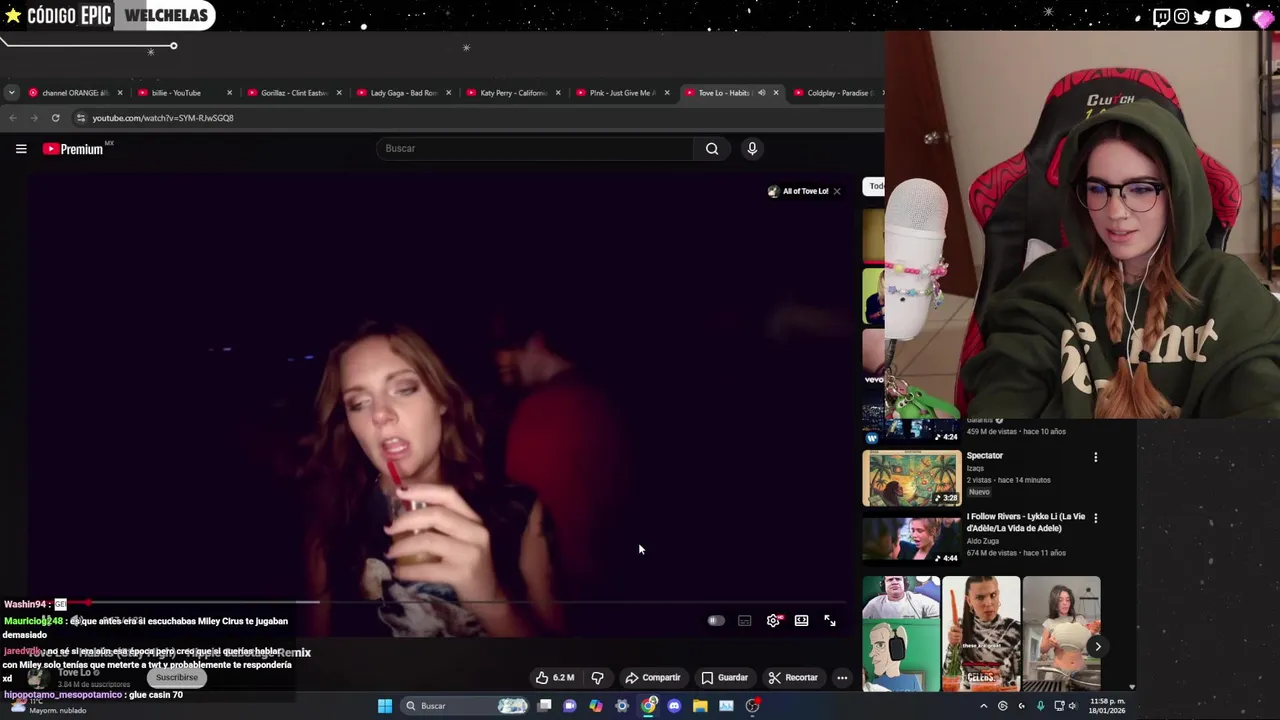This screenshot has height=720, width=1280.
Task: Show next Shorts with the right arrow
Action: coord(1097,646)
